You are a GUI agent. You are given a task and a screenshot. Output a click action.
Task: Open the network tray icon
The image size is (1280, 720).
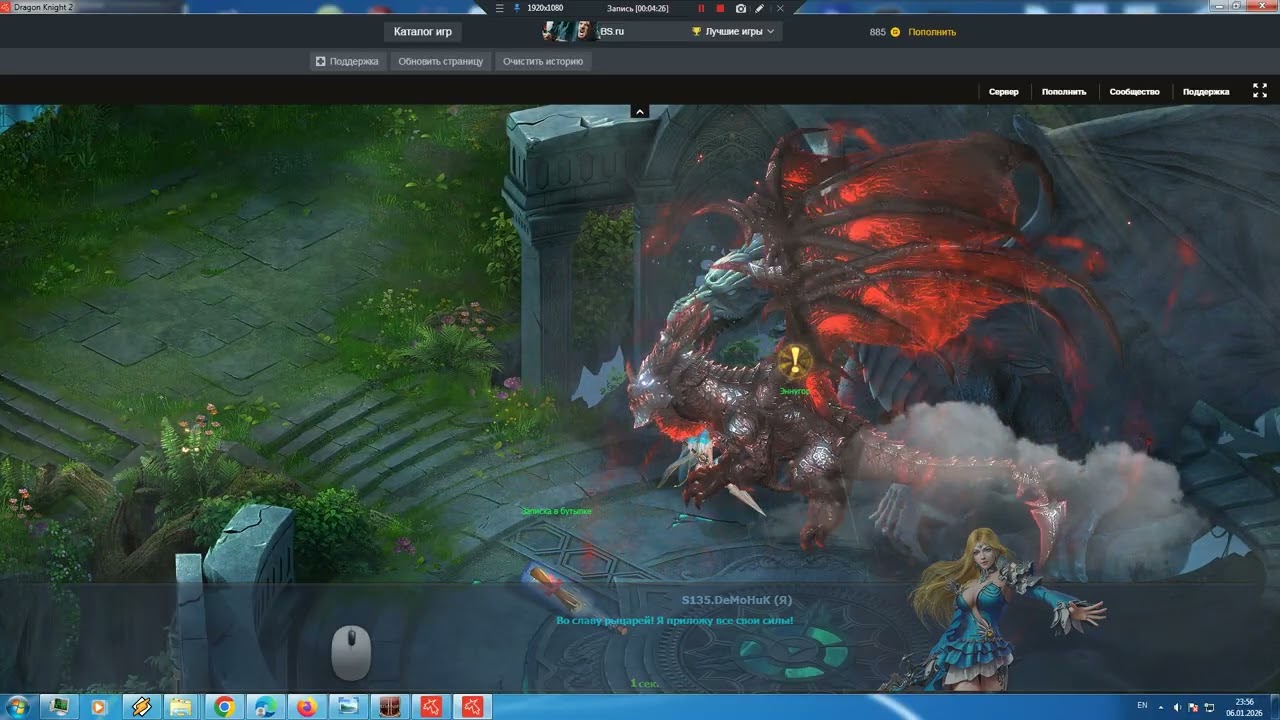coord(1209,707)
